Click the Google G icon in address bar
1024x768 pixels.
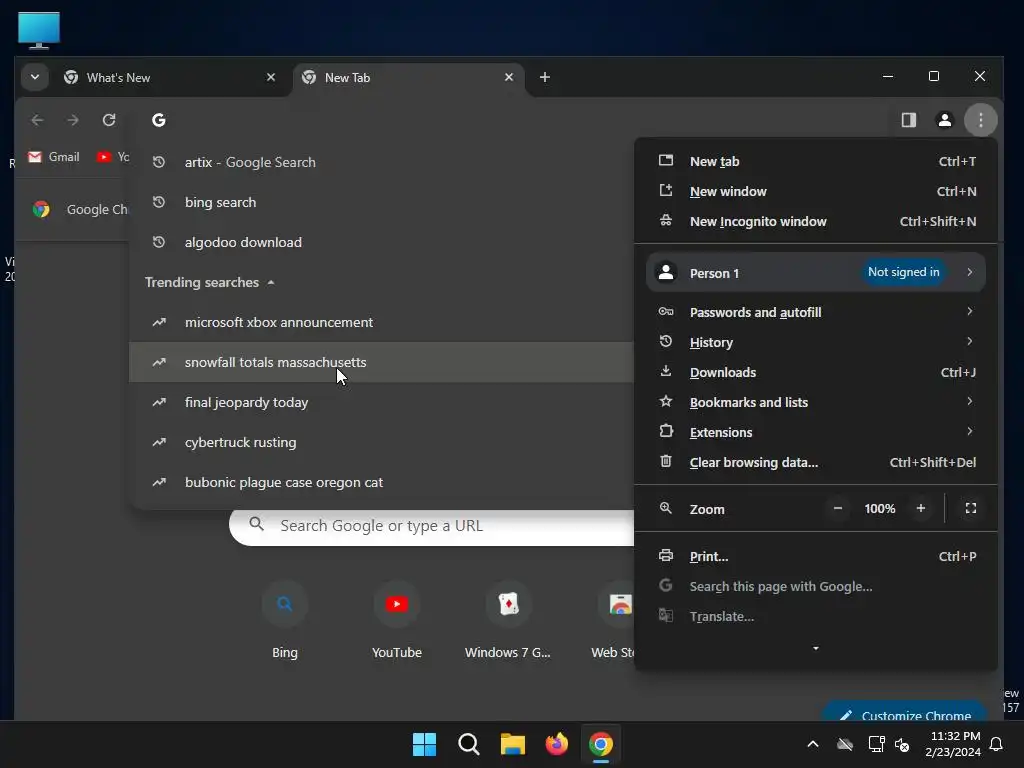click(x=159, y=120)
